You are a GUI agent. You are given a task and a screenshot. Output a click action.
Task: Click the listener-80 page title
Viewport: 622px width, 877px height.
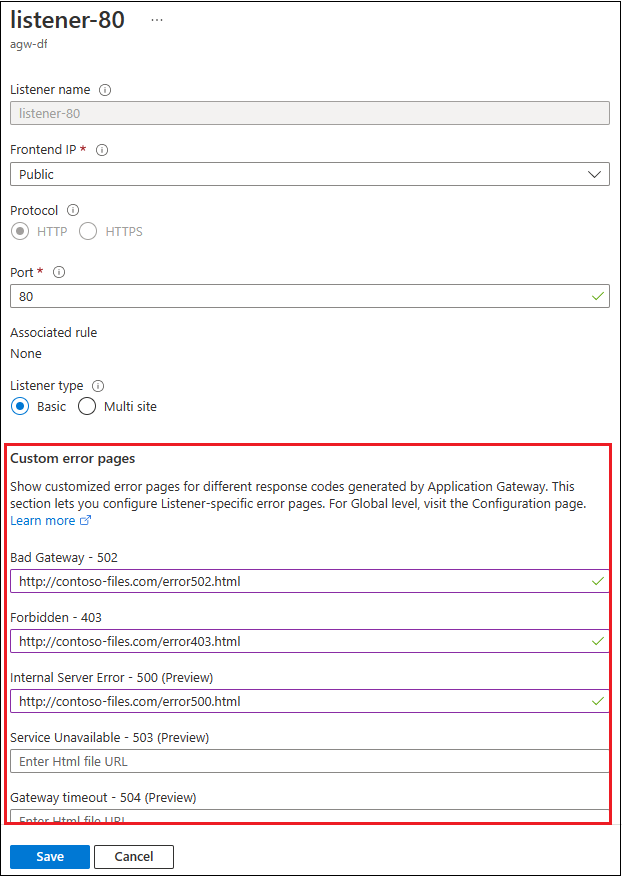tap(67, 20)
